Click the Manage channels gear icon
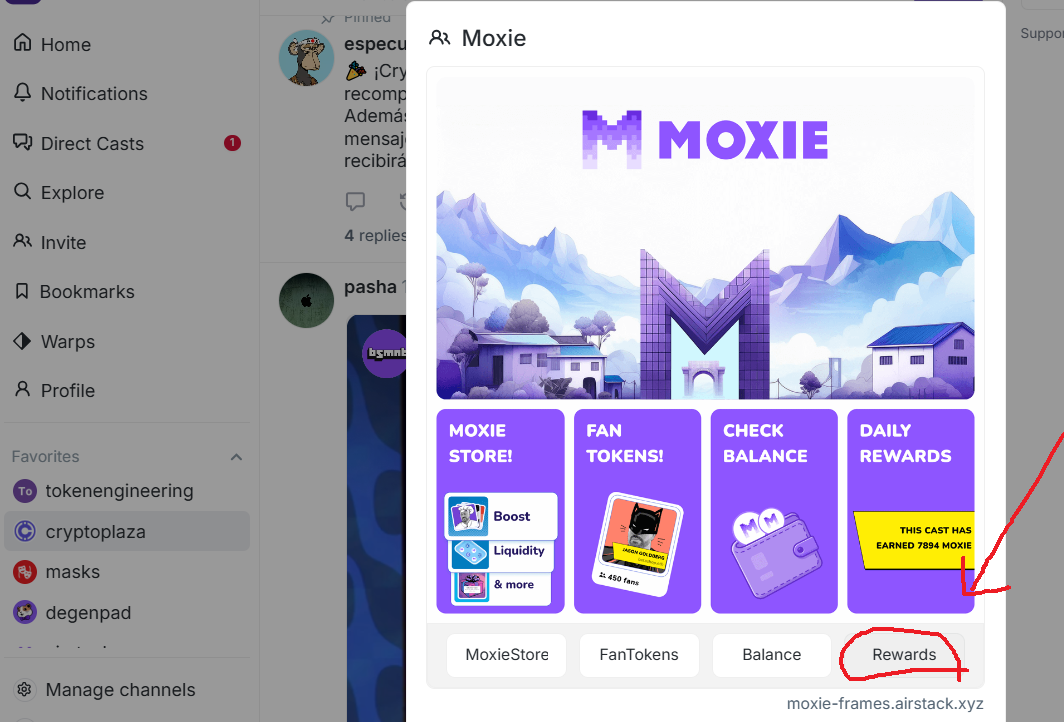Viewport: 1064px width, 722px height. pyautogui.click(x=24, y=689)
